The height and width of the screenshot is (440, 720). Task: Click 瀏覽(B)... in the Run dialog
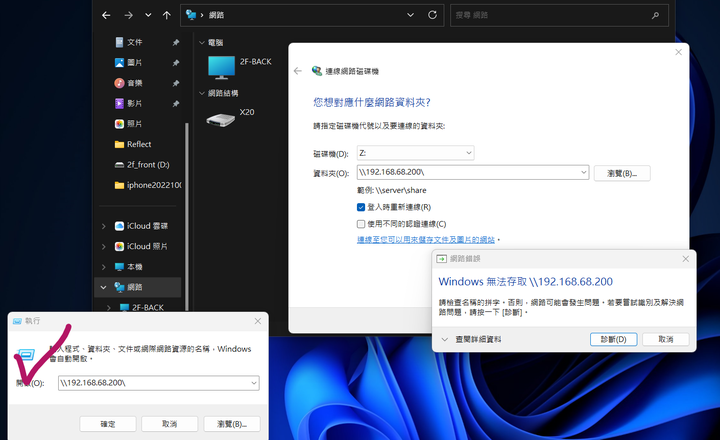pyautogui.click(x=232, y=424)
